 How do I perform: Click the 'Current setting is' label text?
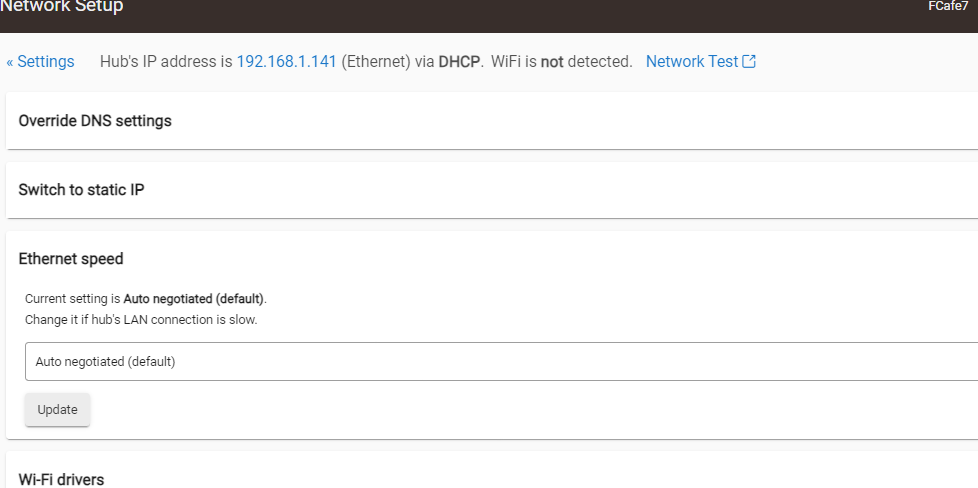click(x=72, y=299)
